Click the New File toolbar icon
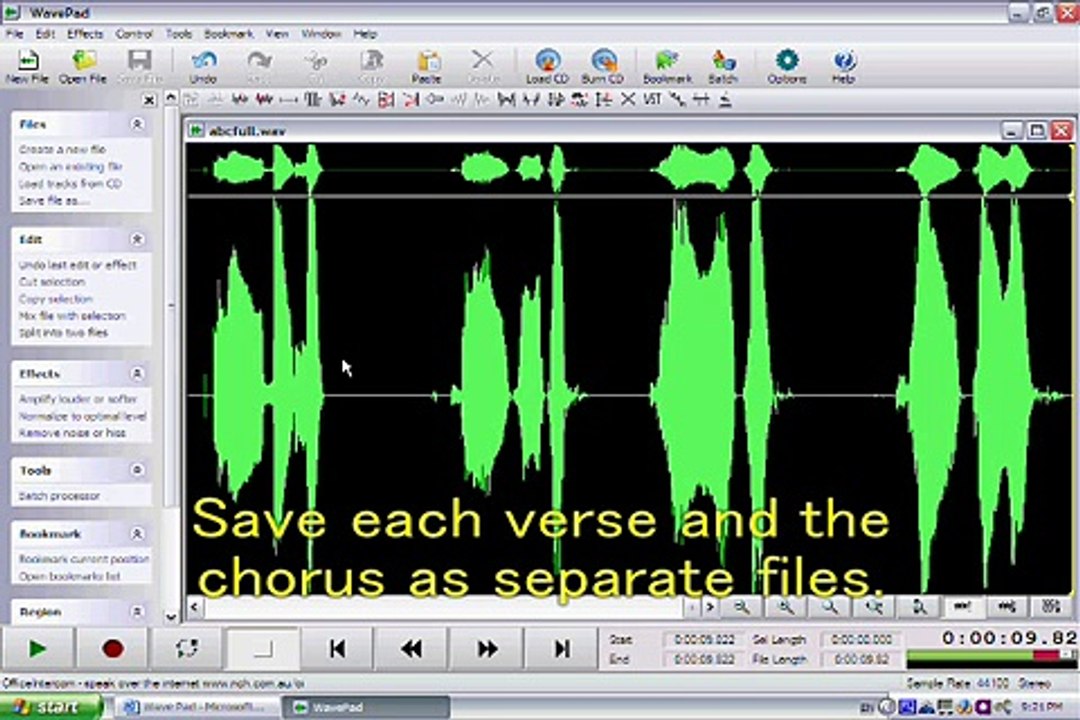This screenshot has width=1080, height=720. 27,67
